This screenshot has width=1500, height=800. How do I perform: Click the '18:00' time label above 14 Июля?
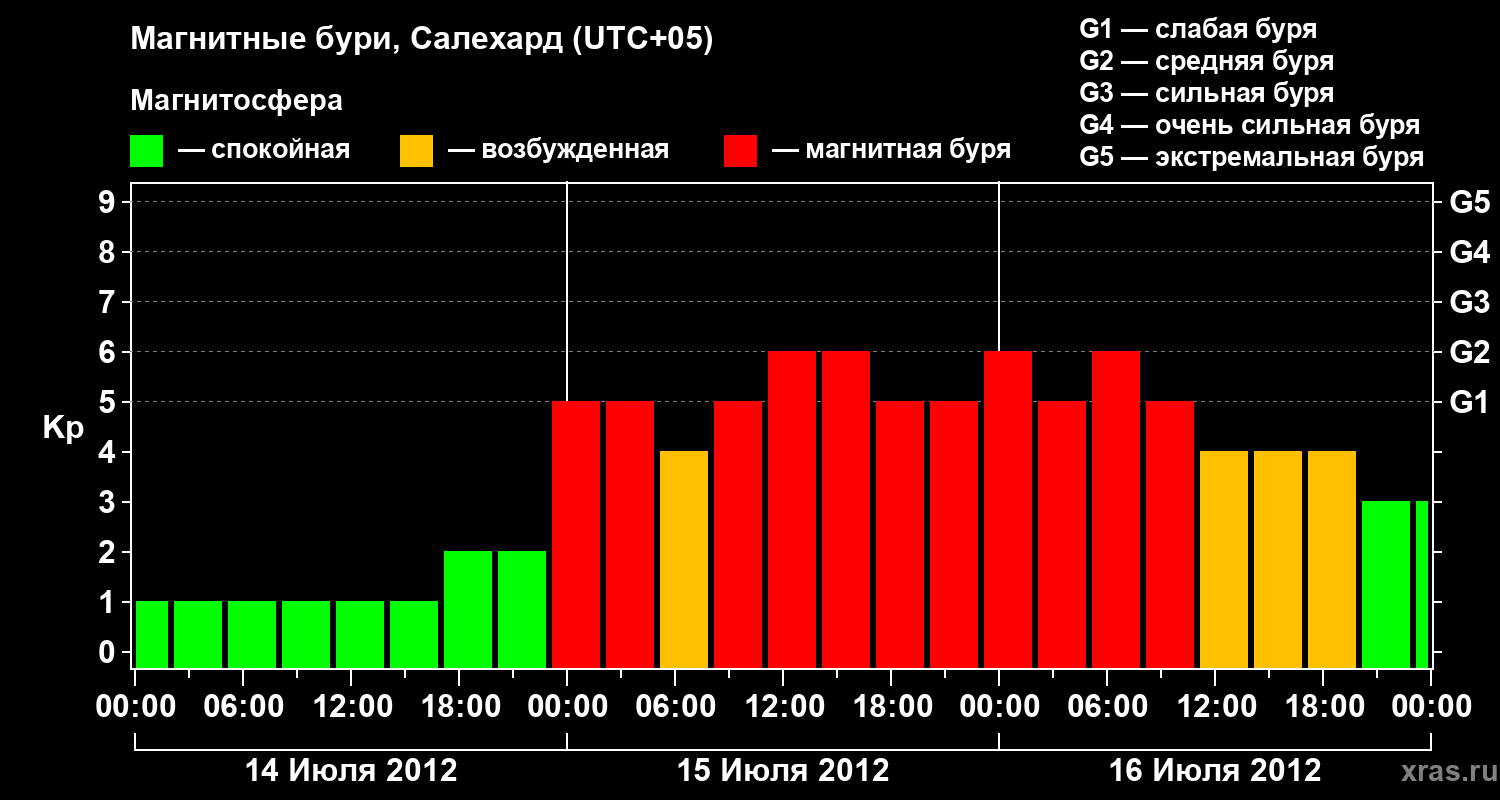click(459, 707)
